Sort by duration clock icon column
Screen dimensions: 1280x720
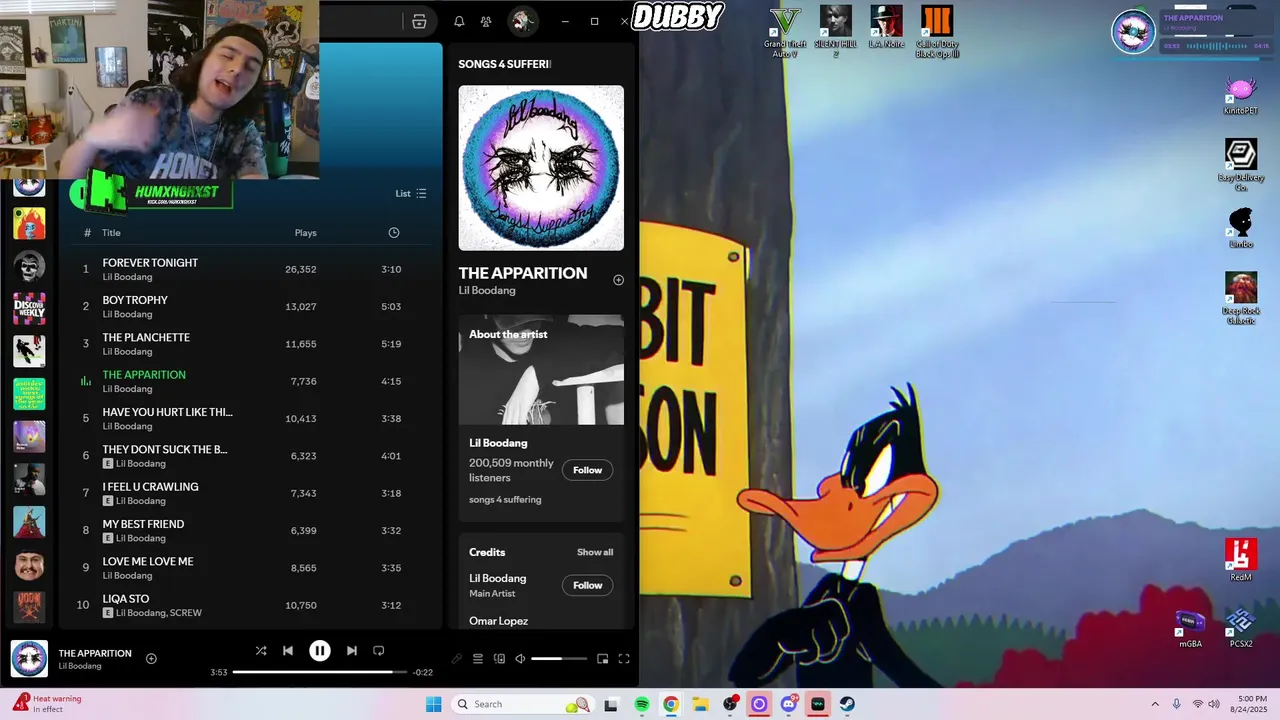(x=394, y=233)
